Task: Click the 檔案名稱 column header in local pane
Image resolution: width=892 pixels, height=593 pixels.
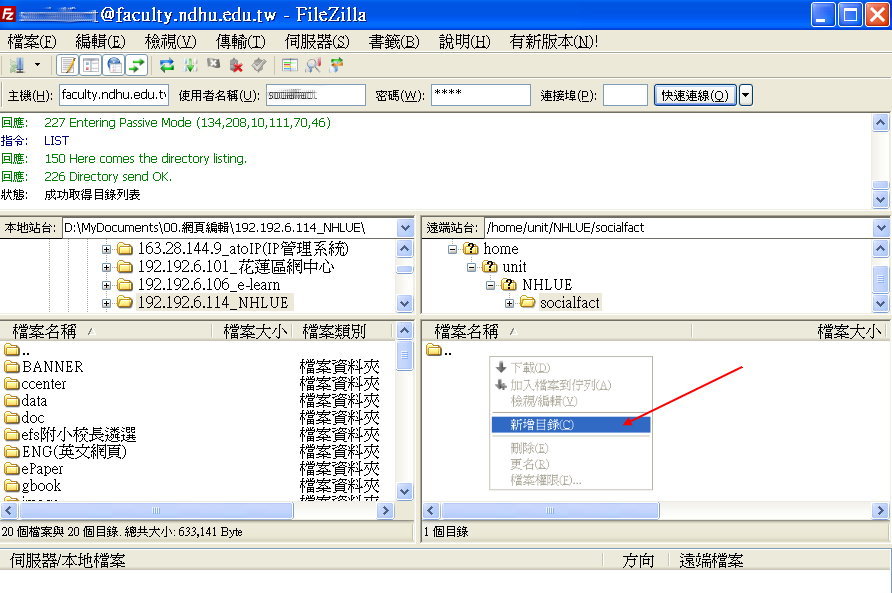Action: (x=50, y=331)
